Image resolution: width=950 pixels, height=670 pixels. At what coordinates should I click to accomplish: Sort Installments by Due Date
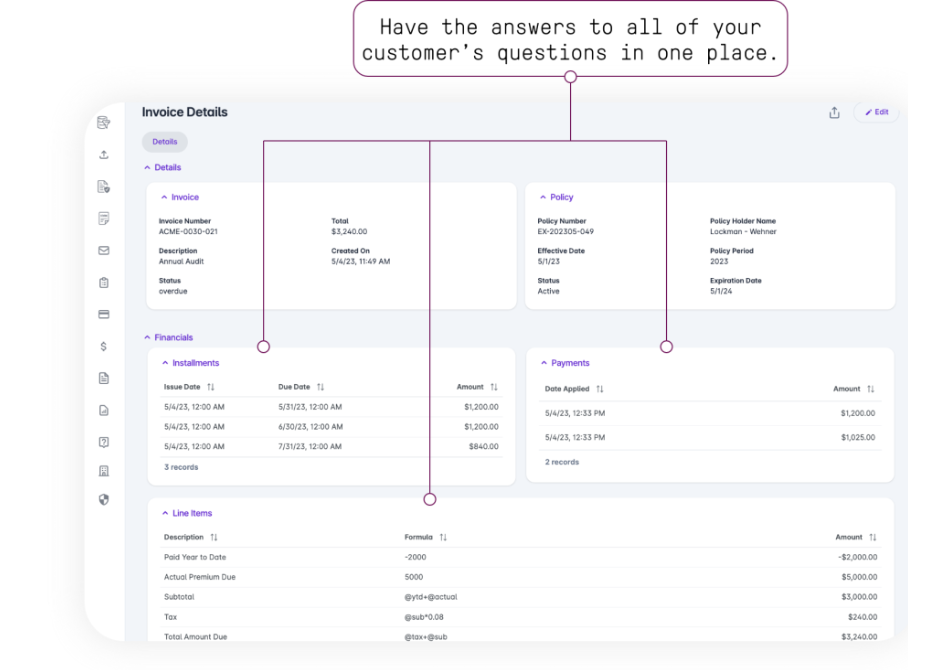[x=320, y=386]
